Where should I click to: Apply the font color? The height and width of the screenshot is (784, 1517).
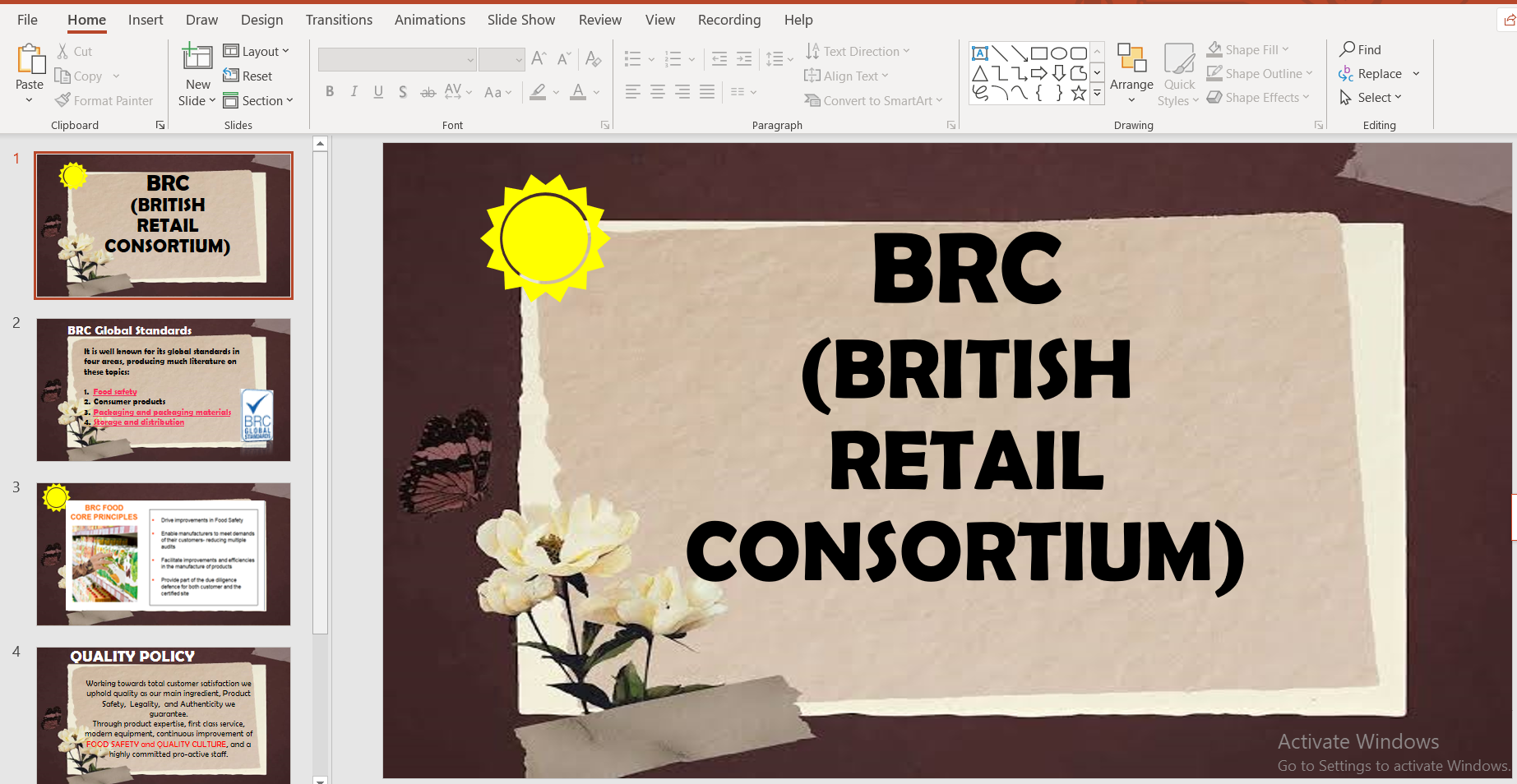(x=578, y=92)
